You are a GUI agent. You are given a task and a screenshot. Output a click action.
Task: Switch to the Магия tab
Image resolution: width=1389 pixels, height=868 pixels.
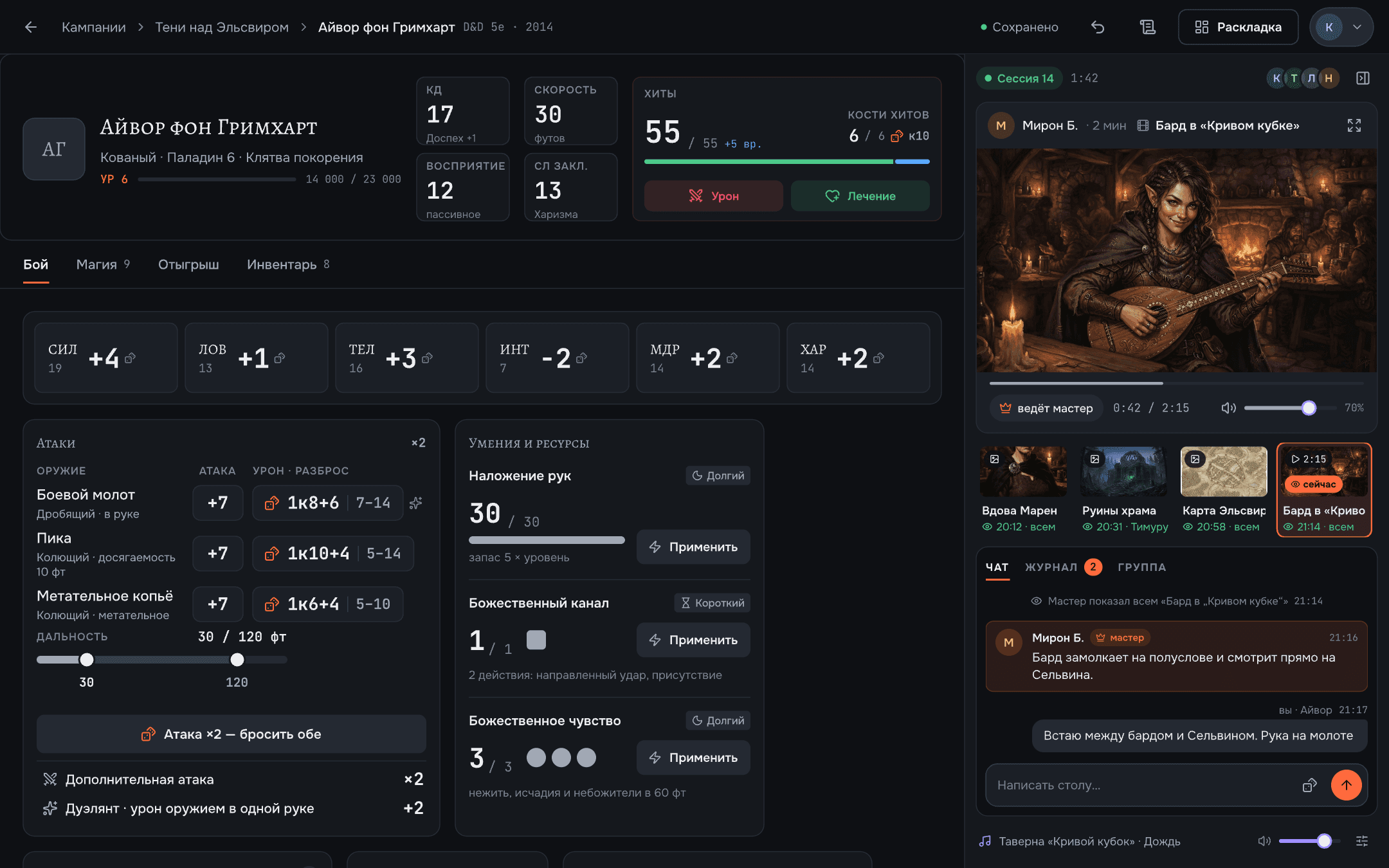point(103,264)
